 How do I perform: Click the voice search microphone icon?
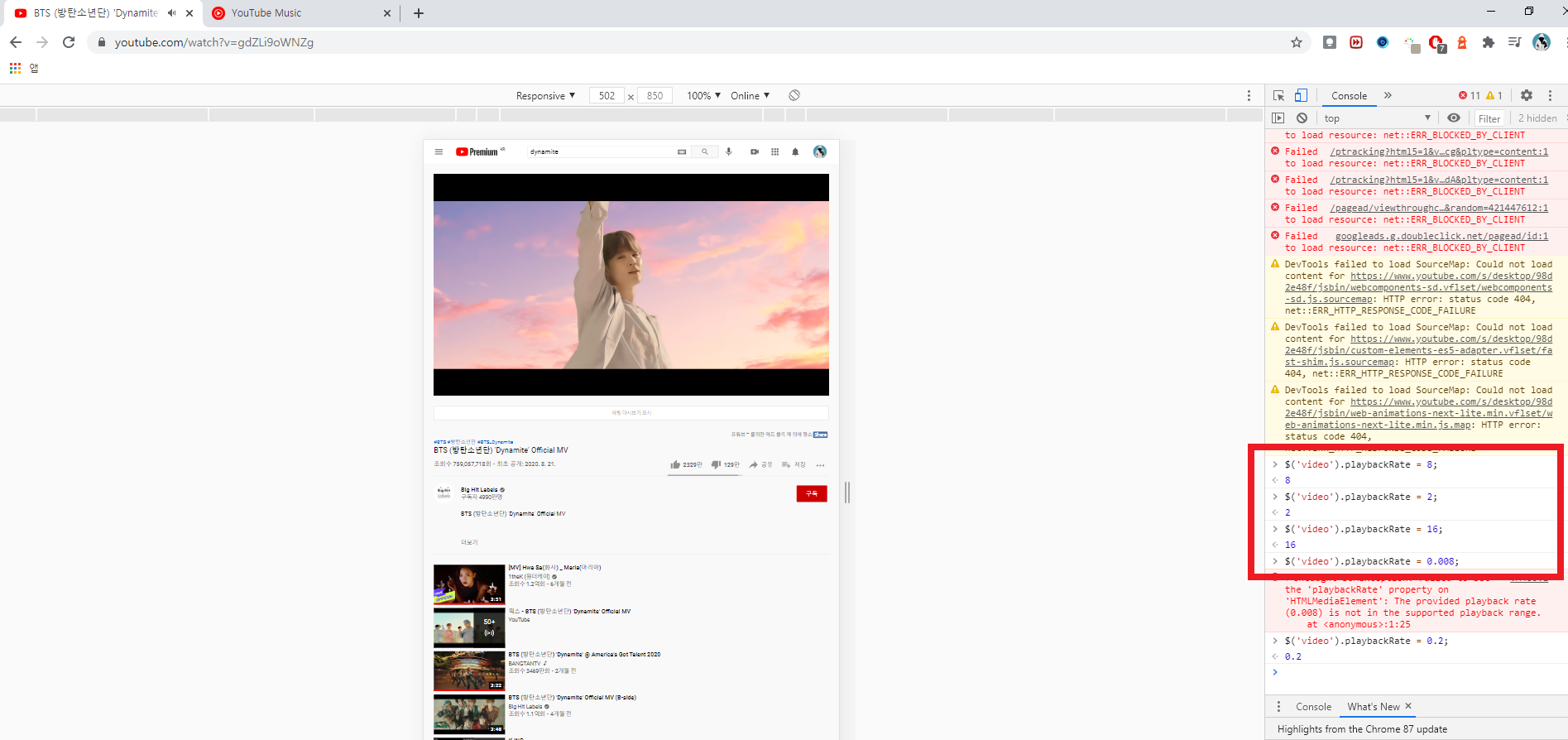point(729,151)
